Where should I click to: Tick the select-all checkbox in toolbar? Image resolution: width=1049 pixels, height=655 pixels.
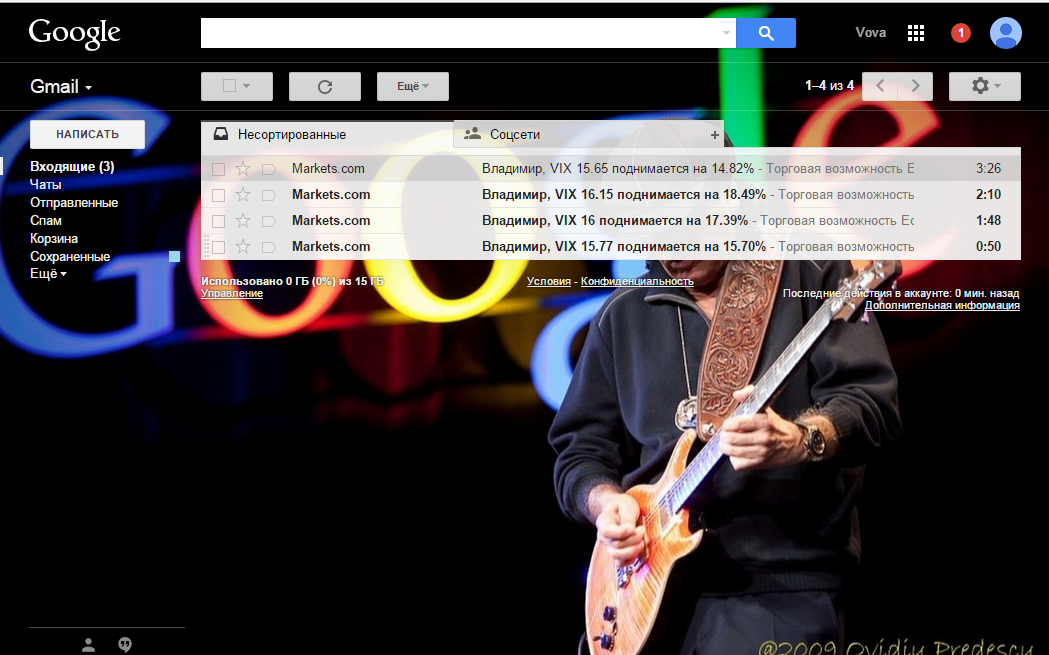[x=229, y=86]
